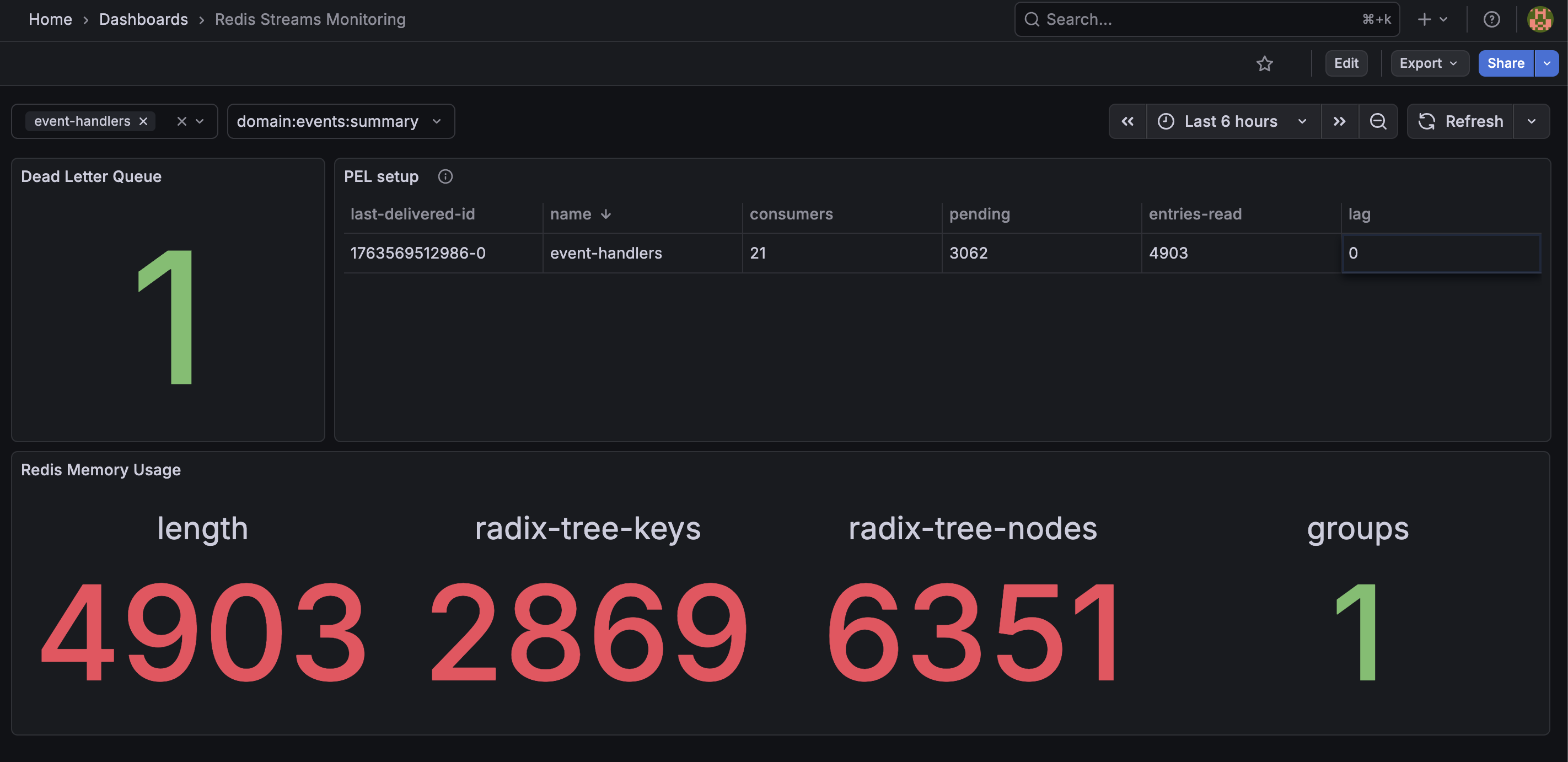This screenshot has height=762, width=1568.
Task: Remove the event-handlers filter tag
Action: click(x=144, y=121)
